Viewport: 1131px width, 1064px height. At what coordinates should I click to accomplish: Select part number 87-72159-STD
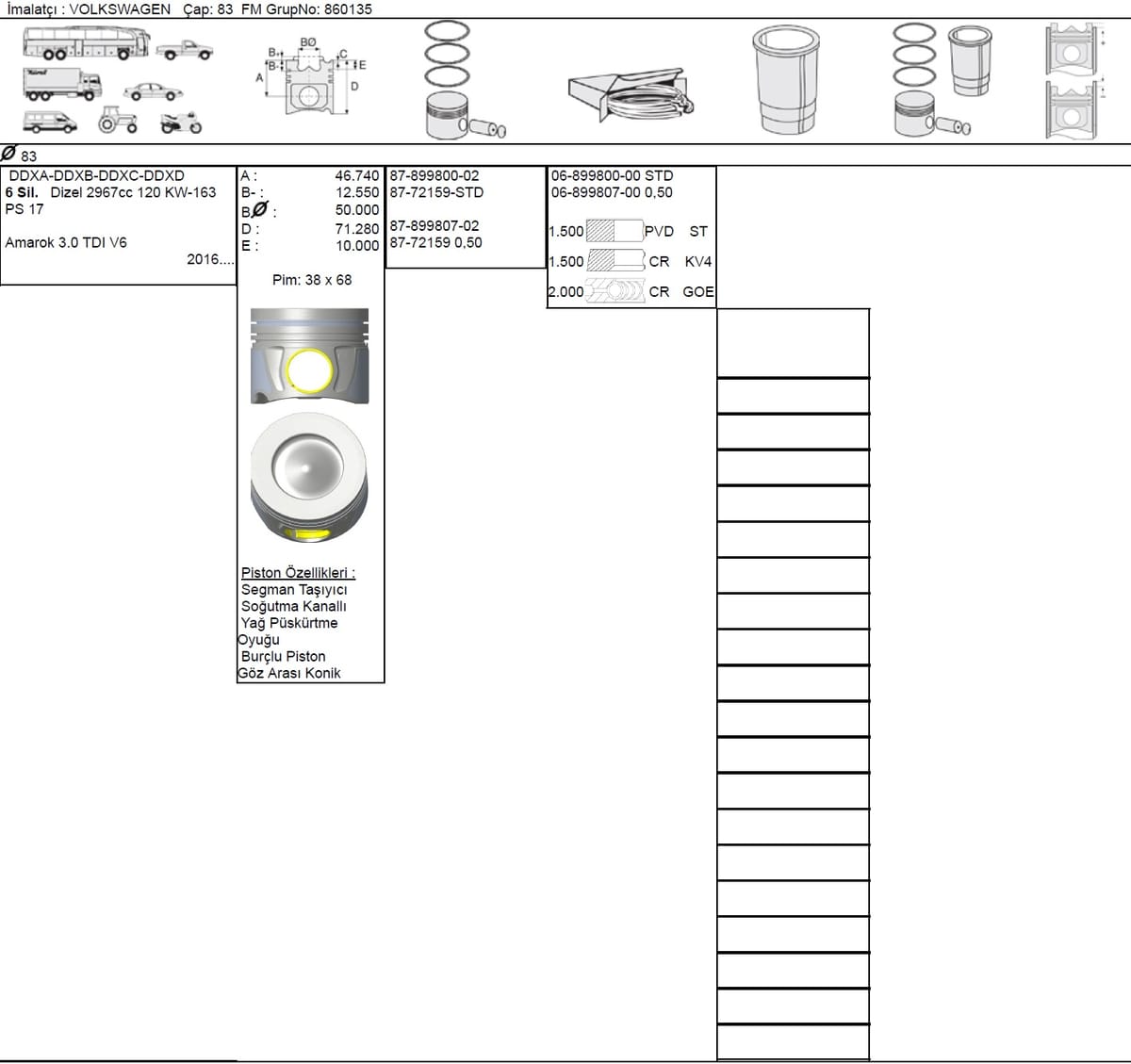click(x=436, y=192)
